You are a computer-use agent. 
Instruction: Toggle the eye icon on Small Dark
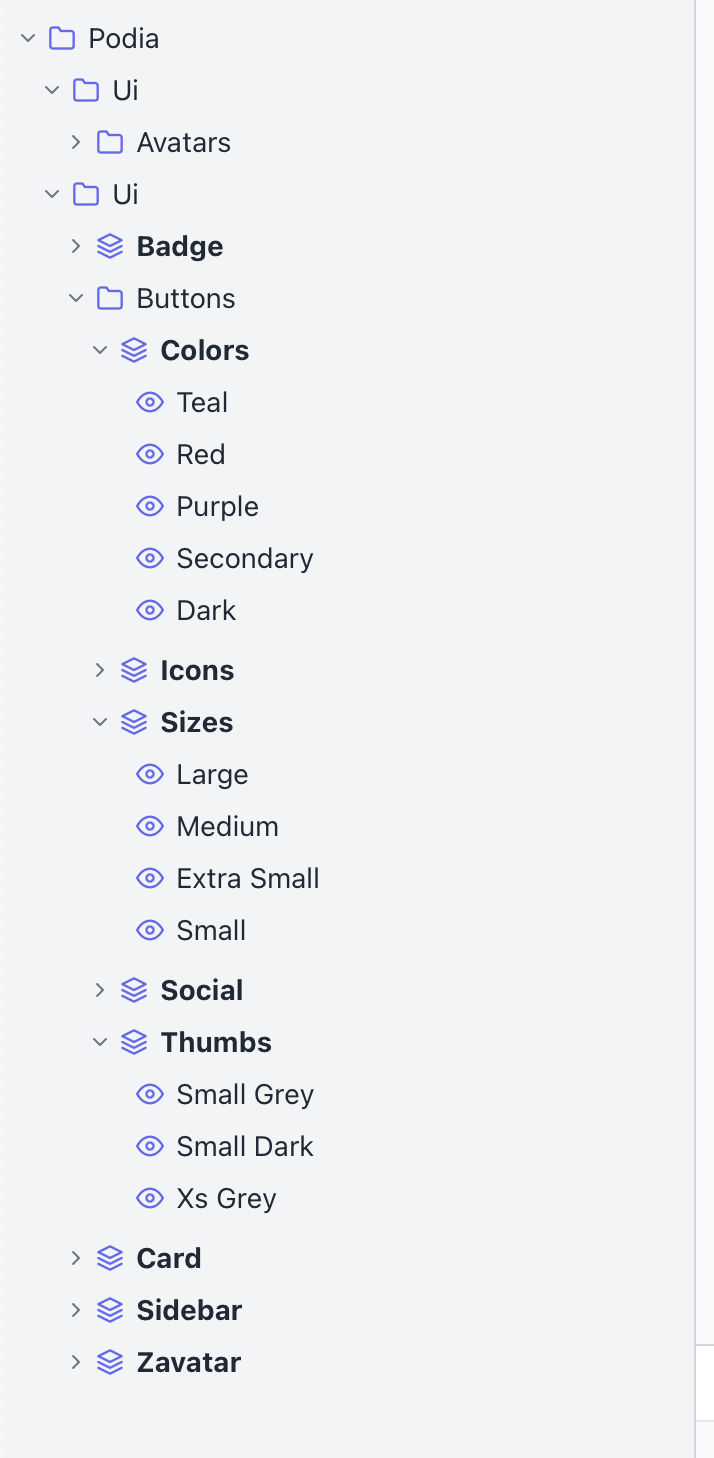[x=150, y=1146]
